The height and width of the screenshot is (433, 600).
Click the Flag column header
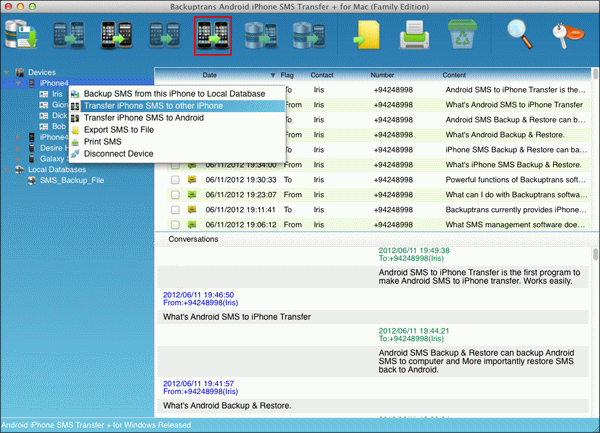click(287, 75)
